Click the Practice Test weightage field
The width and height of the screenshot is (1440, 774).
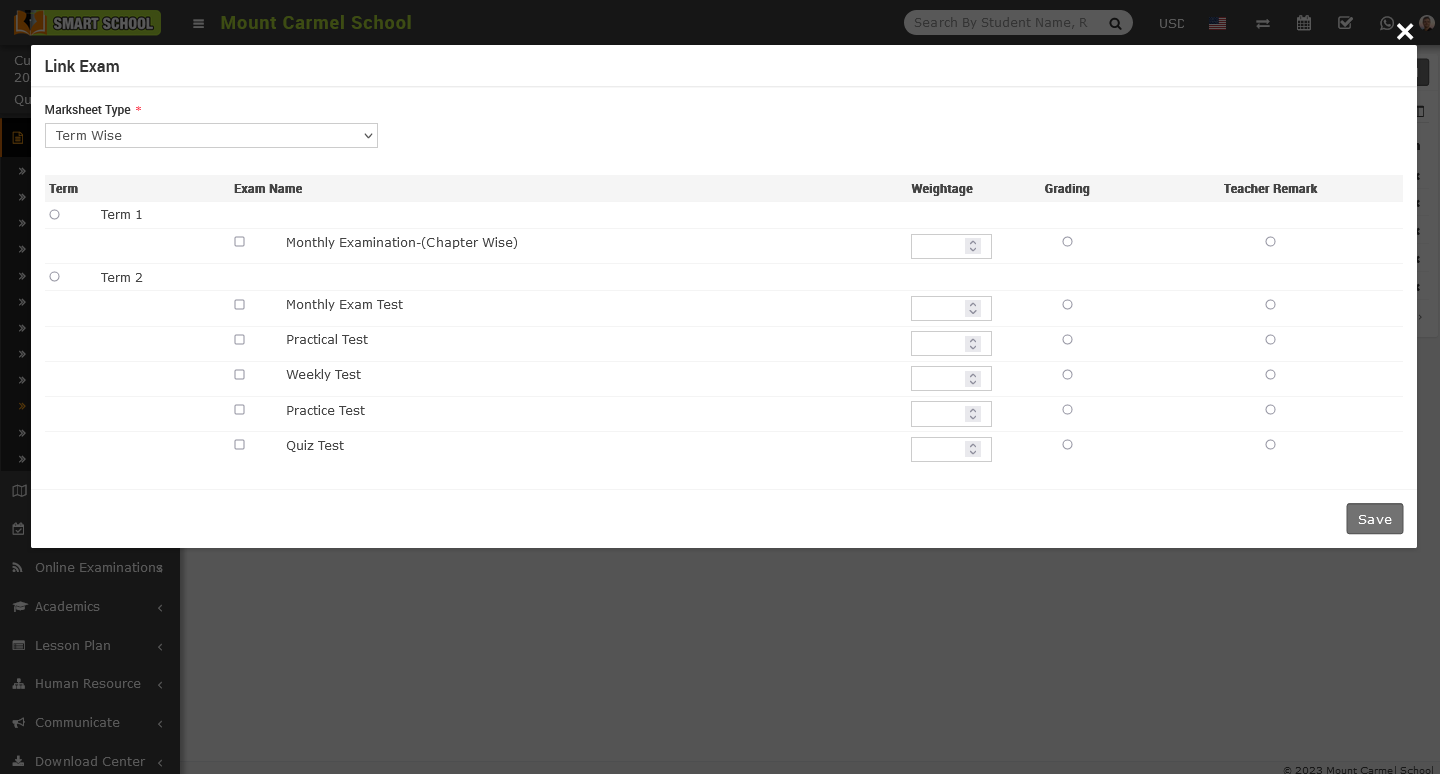[938, 414]
